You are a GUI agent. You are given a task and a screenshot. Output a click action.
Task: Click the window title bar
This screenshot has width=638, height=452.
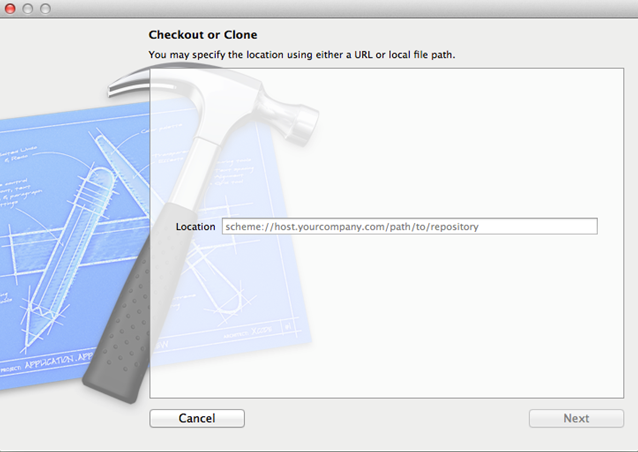click(319, 9)
